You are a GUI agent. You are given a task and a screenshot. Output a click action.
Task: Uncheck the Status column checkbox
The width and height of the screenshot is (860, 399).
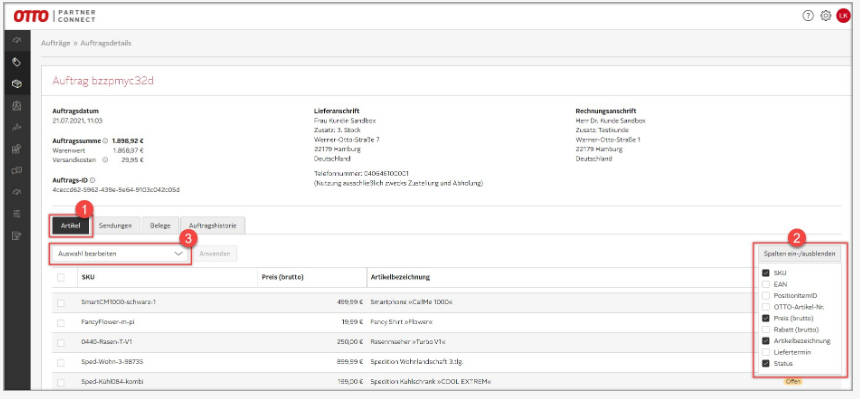(x=766, y=363)
